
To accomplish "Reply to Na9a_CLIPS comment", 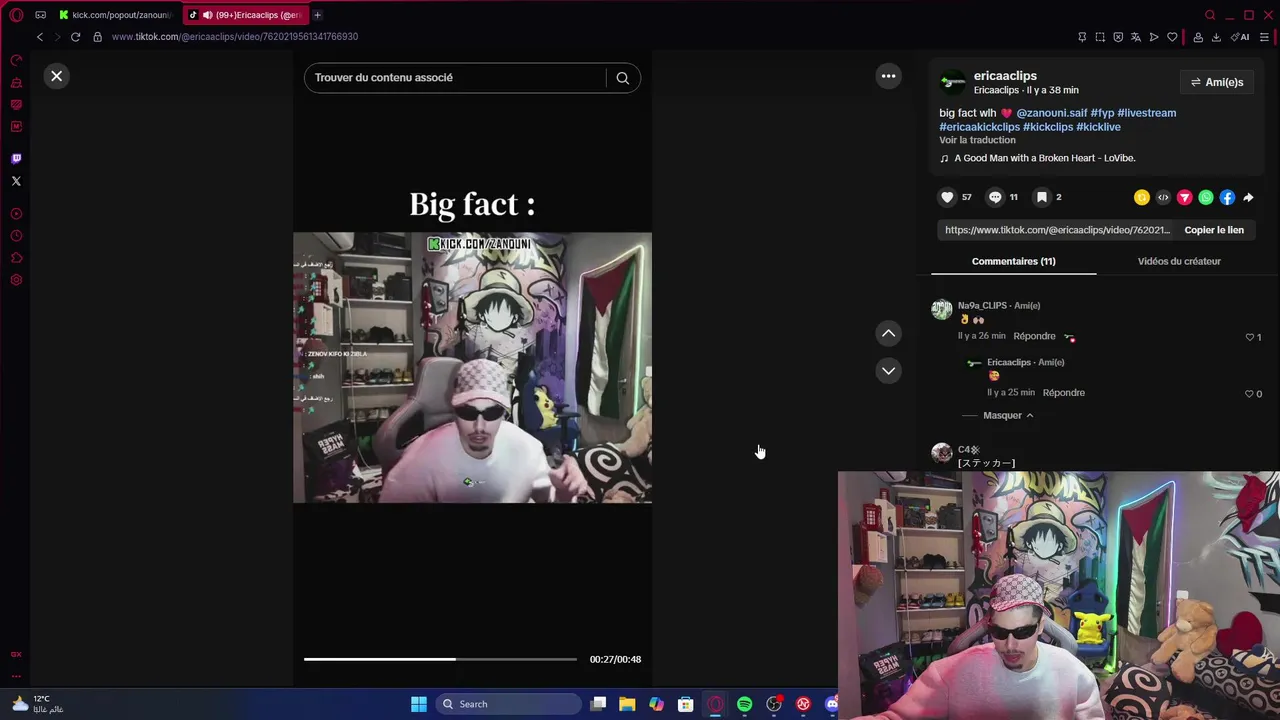I will click(x=1034, y=336).
